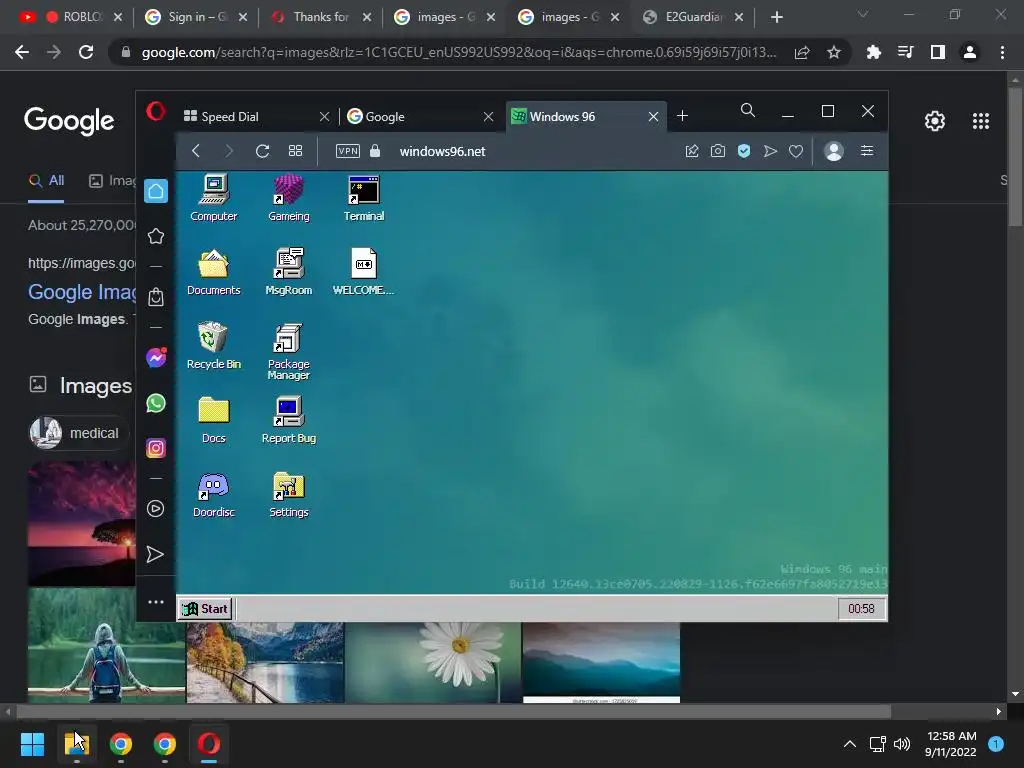
Task: Launch the Doordisc shortcut
Action: pos(214,494)
